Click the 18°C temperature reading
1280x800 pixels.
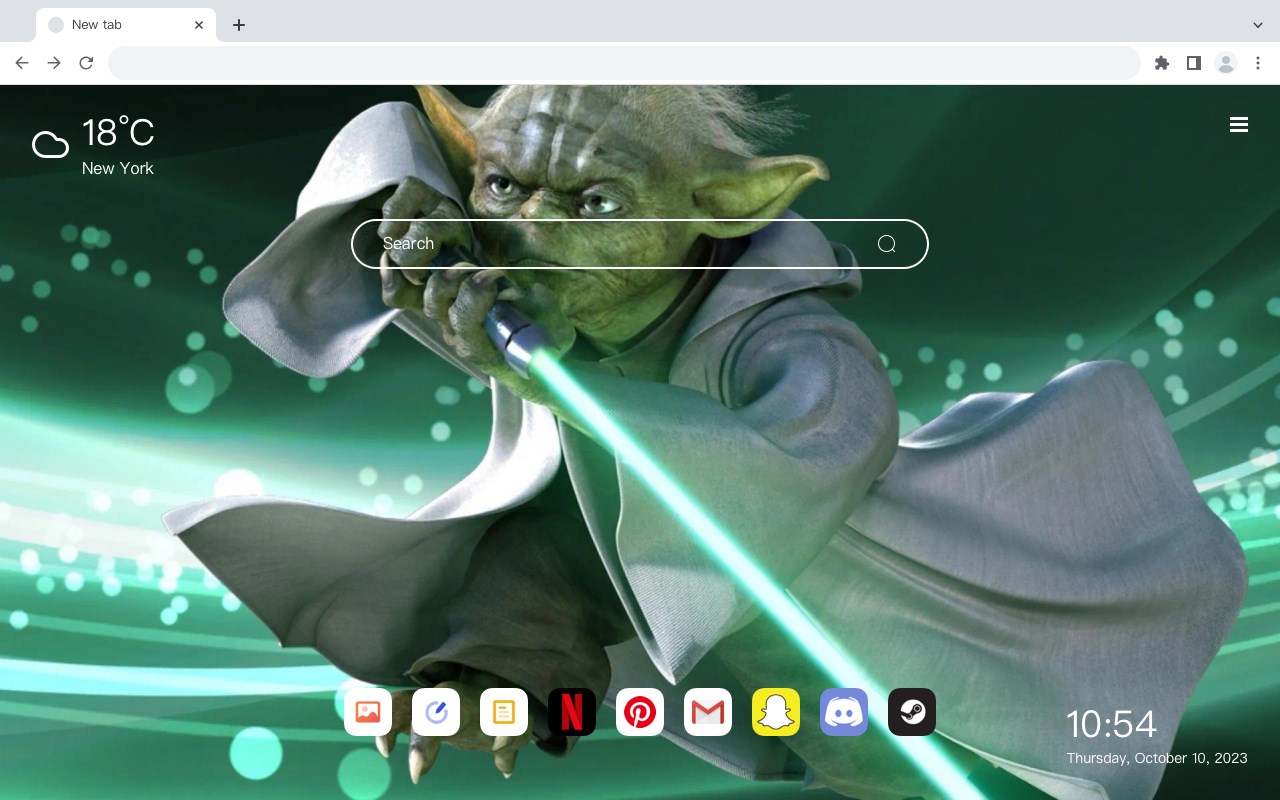118,133
